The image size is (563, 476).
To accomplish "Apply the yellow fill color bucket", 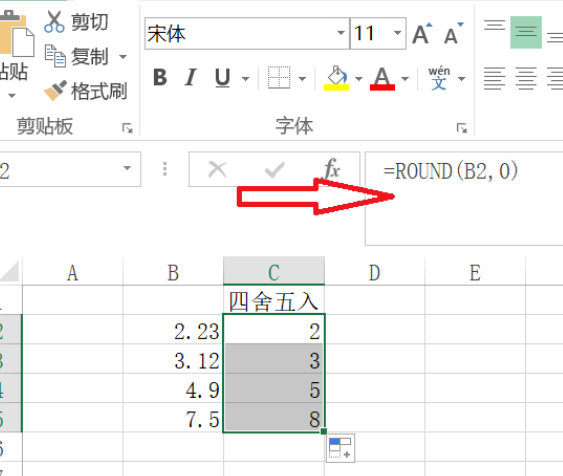I will click(x=336, y=78).
